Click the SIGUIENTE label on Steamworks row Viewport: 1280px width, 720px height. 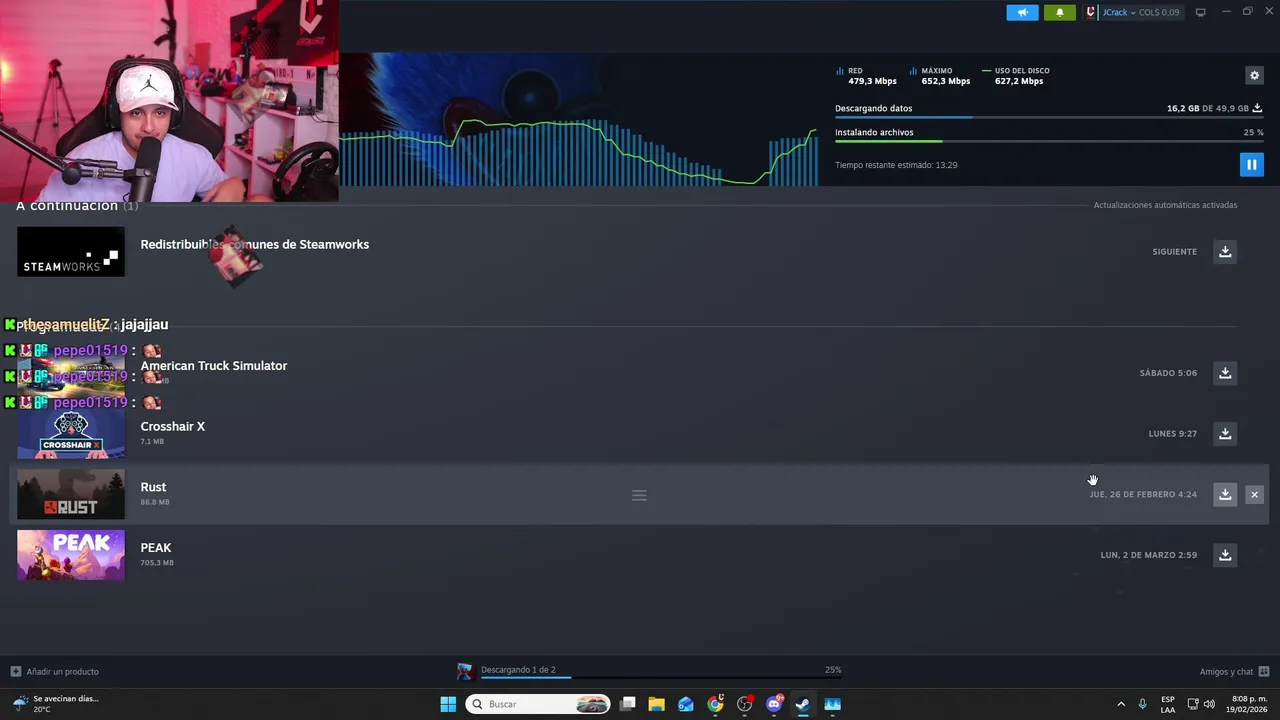(x=1174, y=252)
